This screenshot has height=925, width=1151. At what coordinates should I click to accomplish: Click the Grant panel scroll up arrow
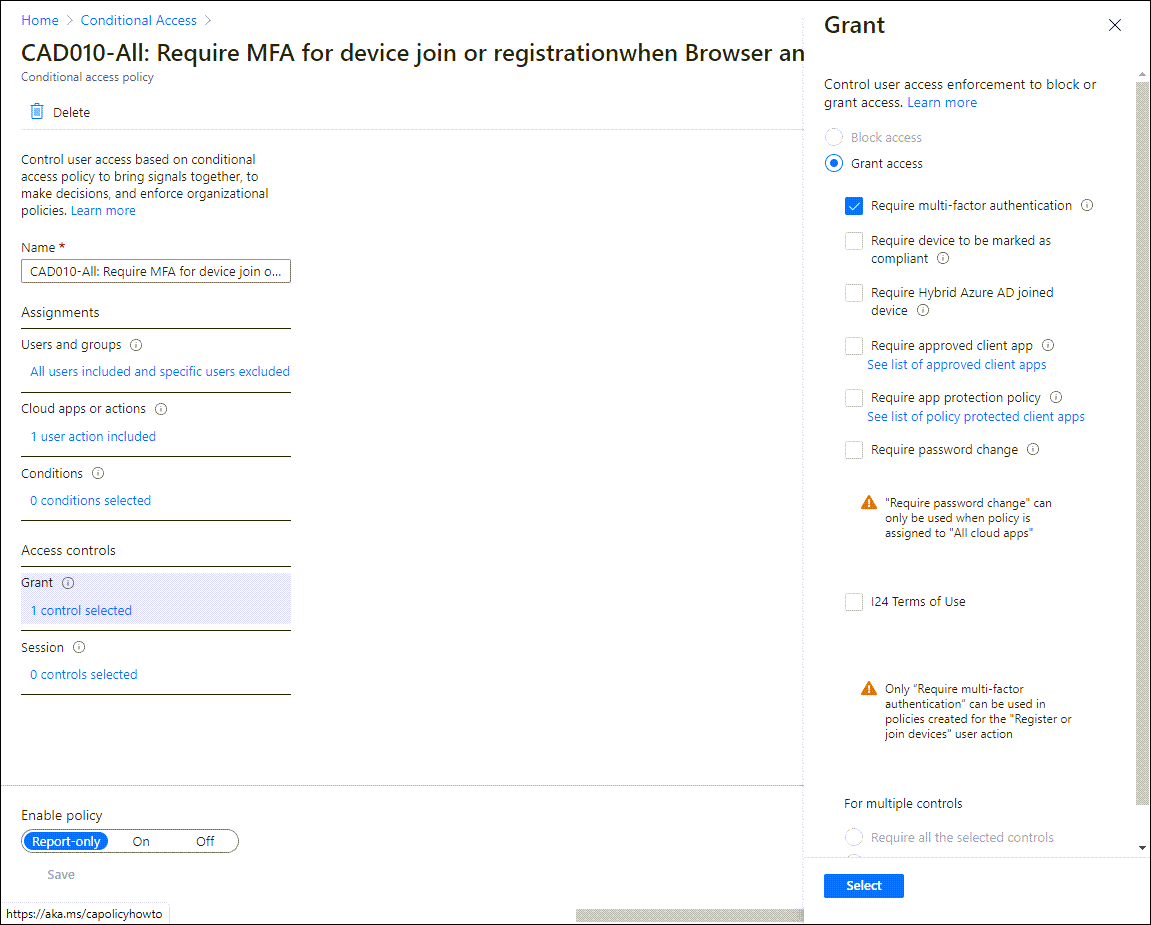click(x=1142, y=74)
